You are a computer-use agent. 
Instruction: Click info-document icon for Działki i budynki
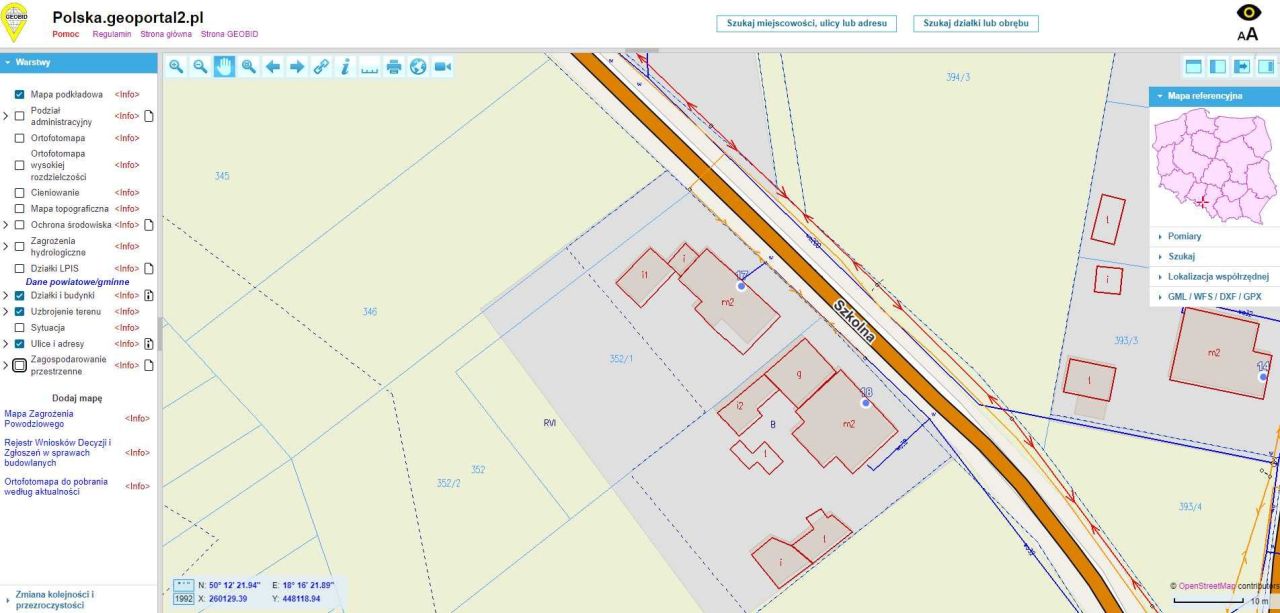point(149,296)
